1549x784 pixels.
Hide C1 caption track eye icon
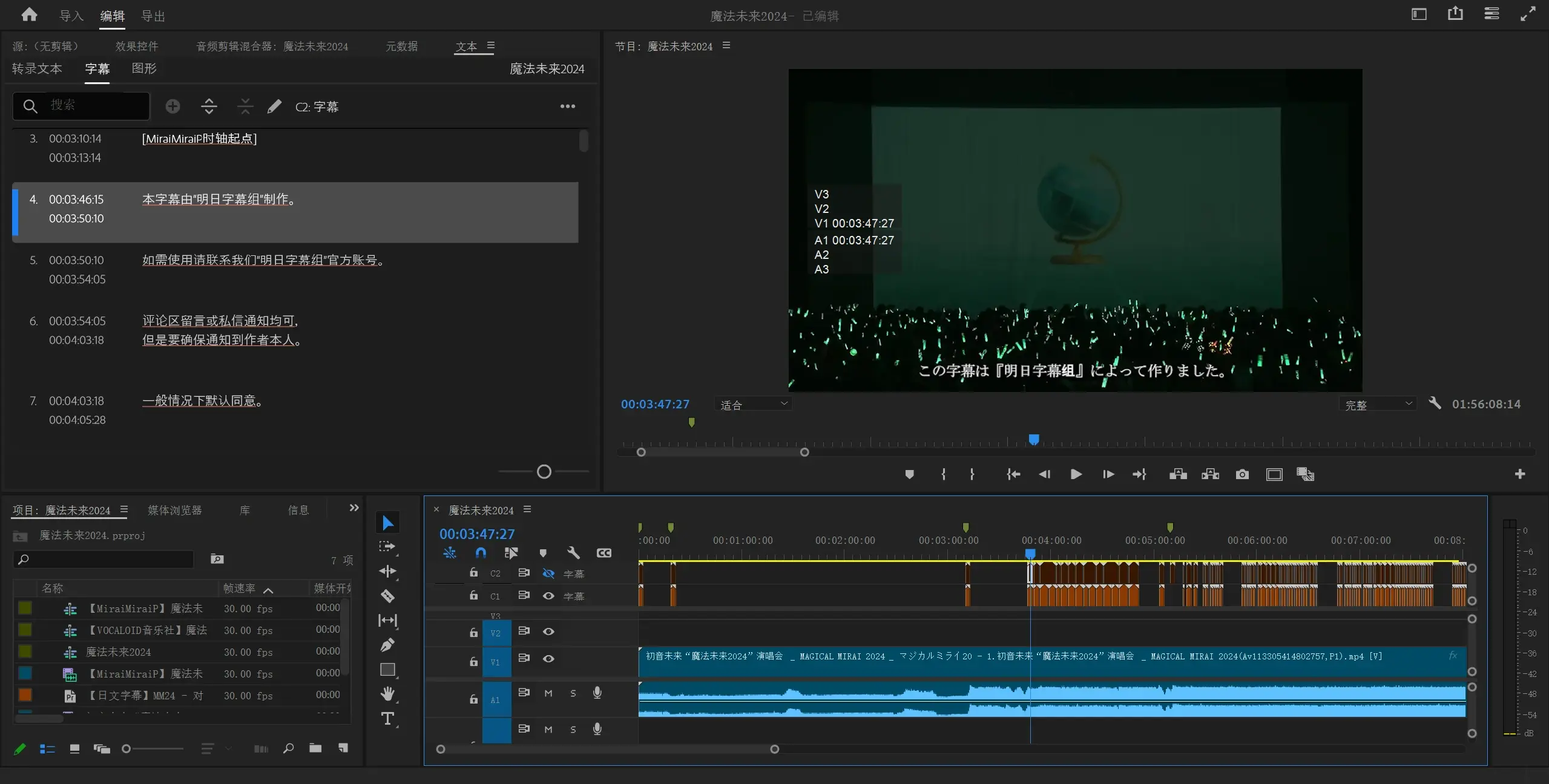[x=548, y=596]
